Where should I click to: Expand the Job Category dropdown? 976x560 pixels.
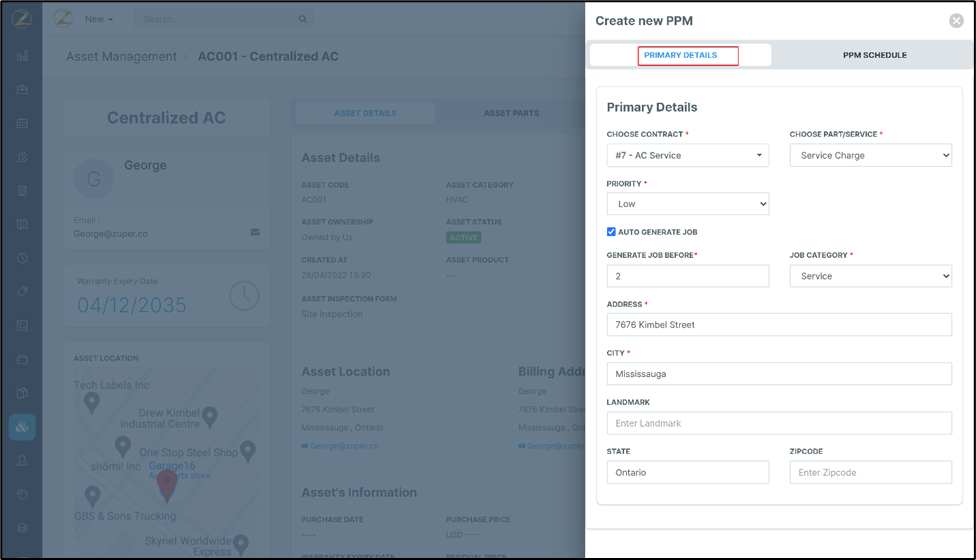click(x=870, y=276)
